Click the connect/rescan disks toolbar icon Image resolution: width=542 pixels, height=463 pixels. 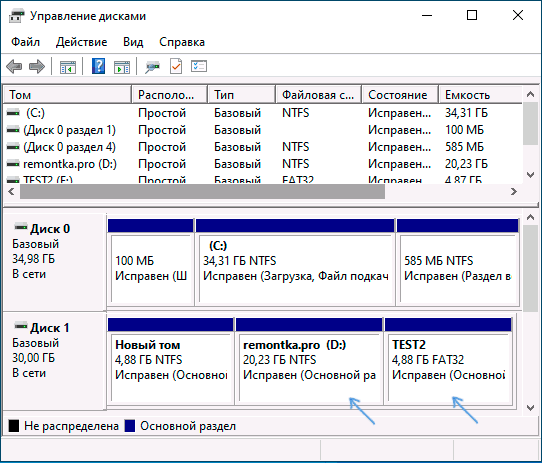click(152, 66)
